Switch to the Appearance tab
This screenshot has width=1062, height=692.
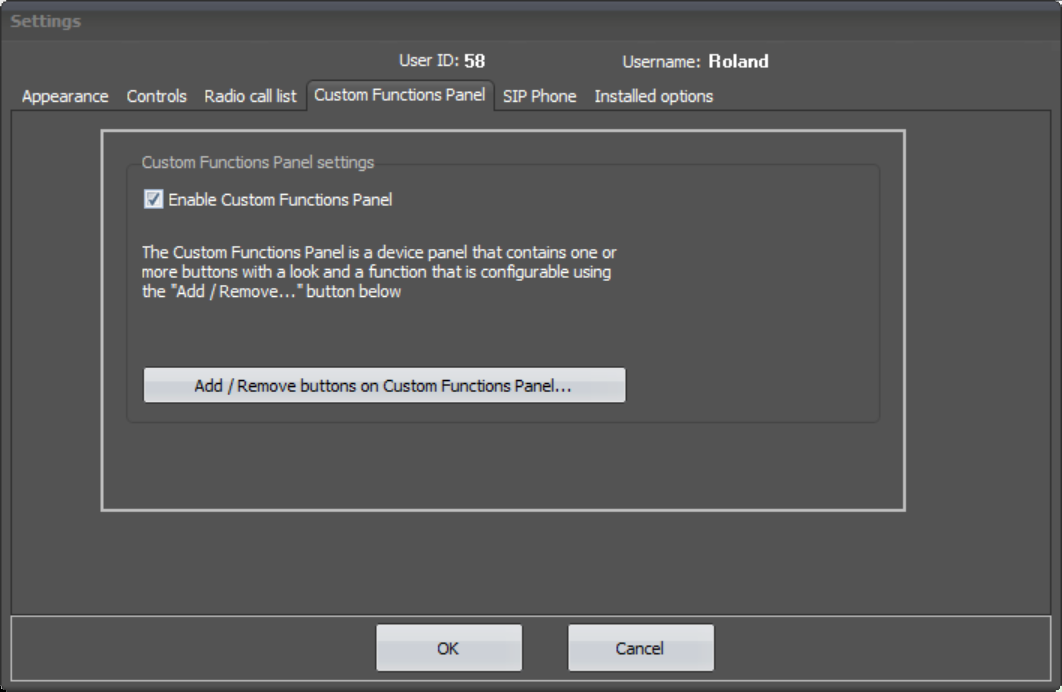pos(65,96)
